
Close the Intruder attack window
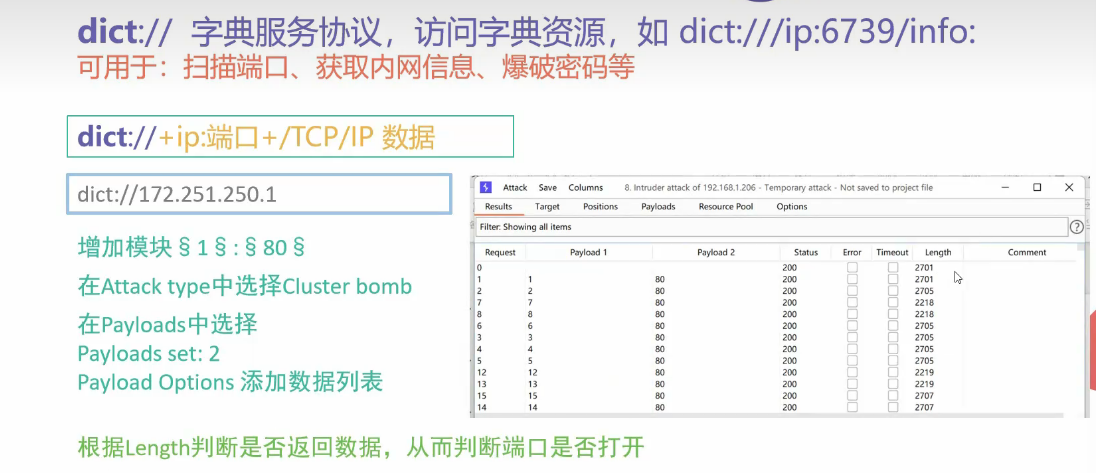pyautogui.click(x=1069, y=187)
